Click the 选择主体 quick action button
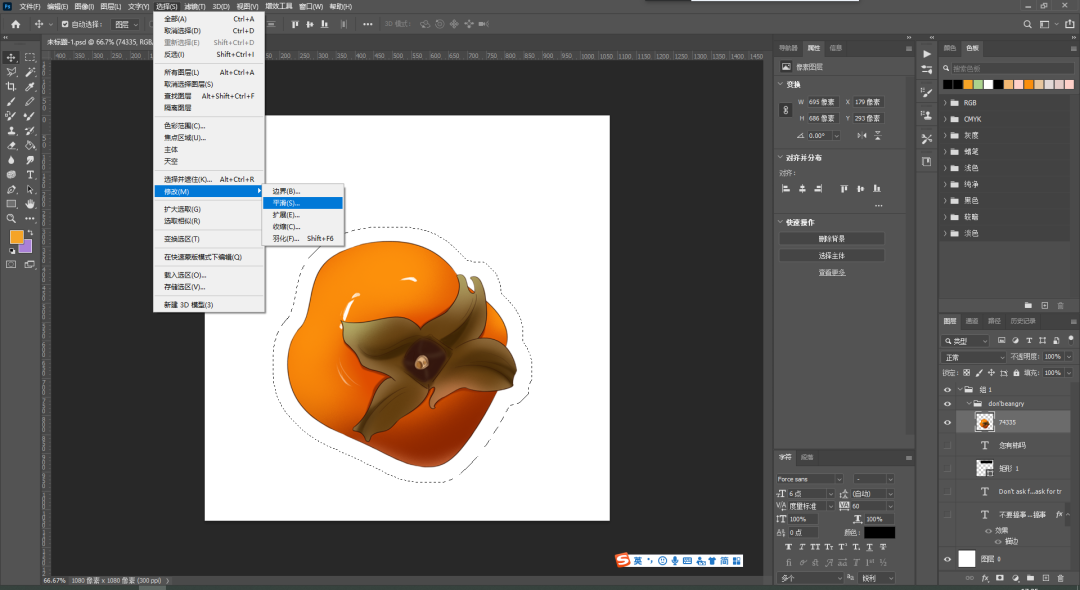This screenshot has height=590, width=1080. tap(831, 255)
